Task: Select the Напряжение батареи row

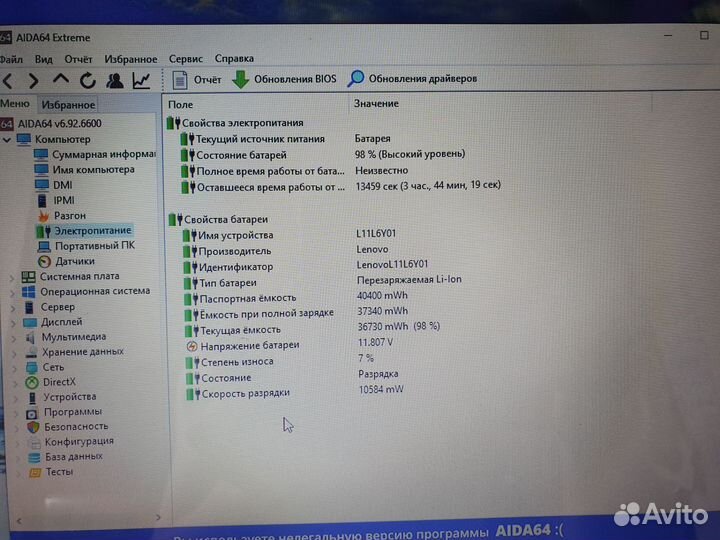Action: (290, 345)
